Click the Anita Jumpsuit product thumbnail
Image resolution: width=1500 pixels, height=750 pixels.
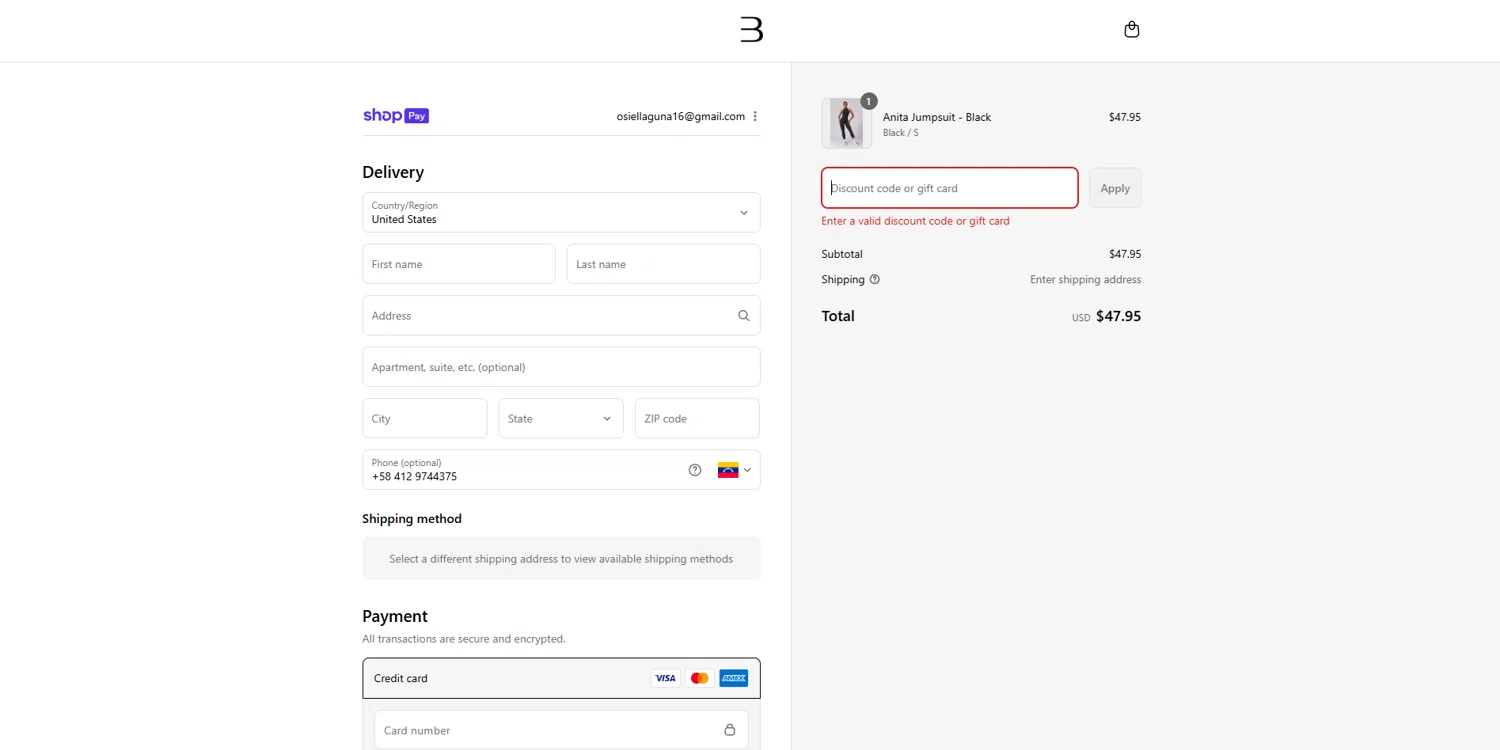[846, 123]
